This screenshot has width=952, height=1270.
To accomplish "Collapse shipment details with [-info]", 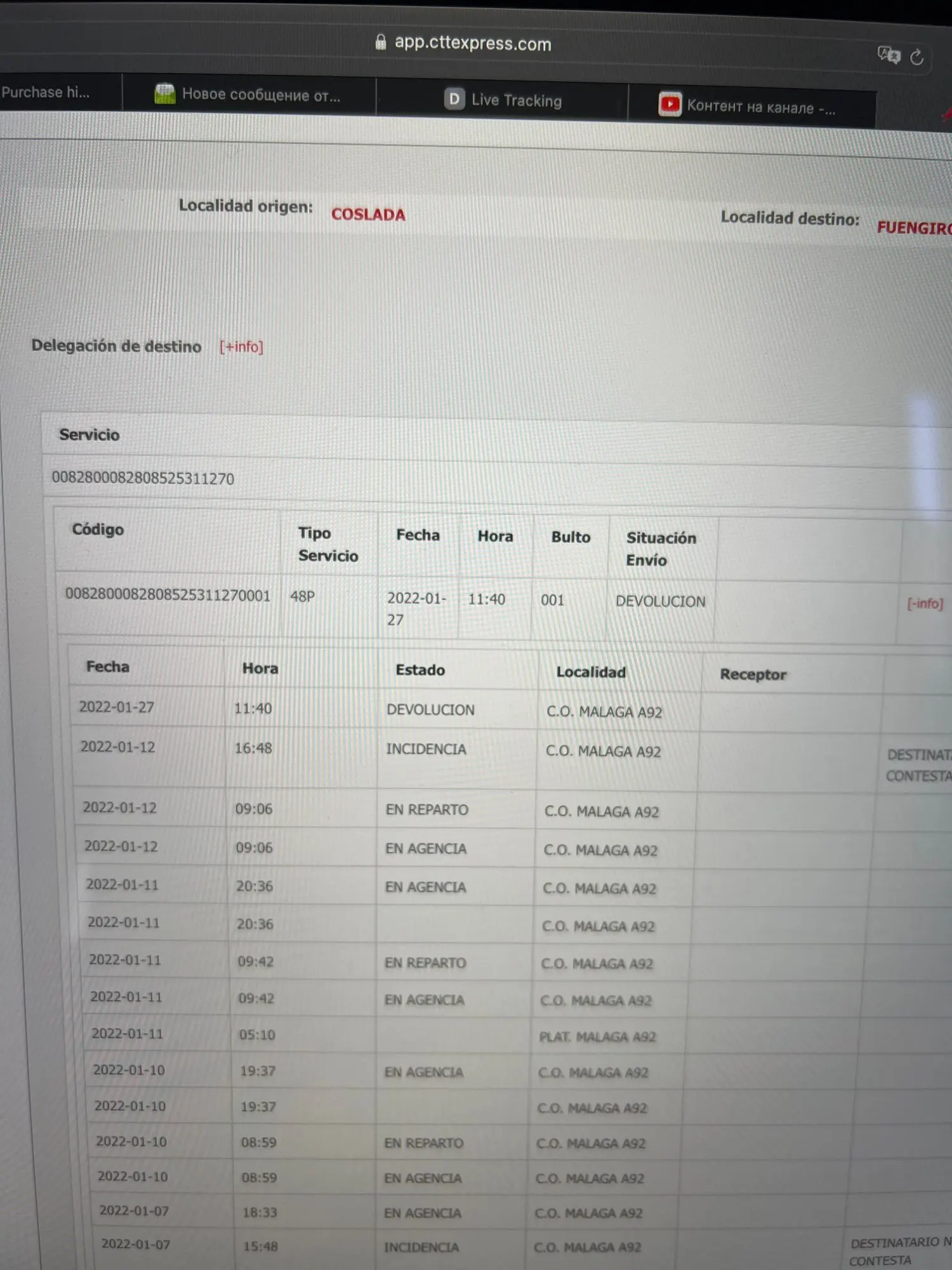I will (925, 603).
